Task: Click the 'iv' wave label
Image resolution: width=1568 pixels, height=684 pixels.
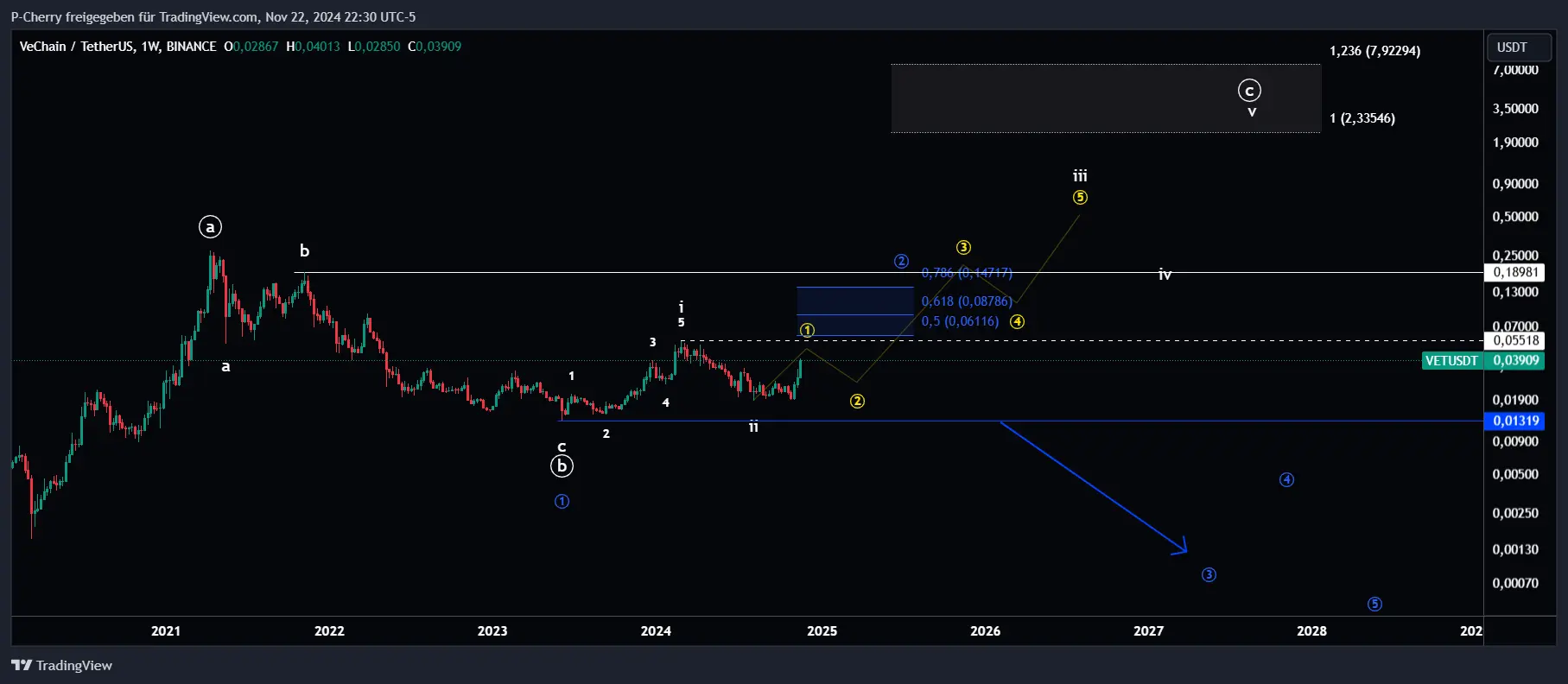Action: tap(1165, 275)
